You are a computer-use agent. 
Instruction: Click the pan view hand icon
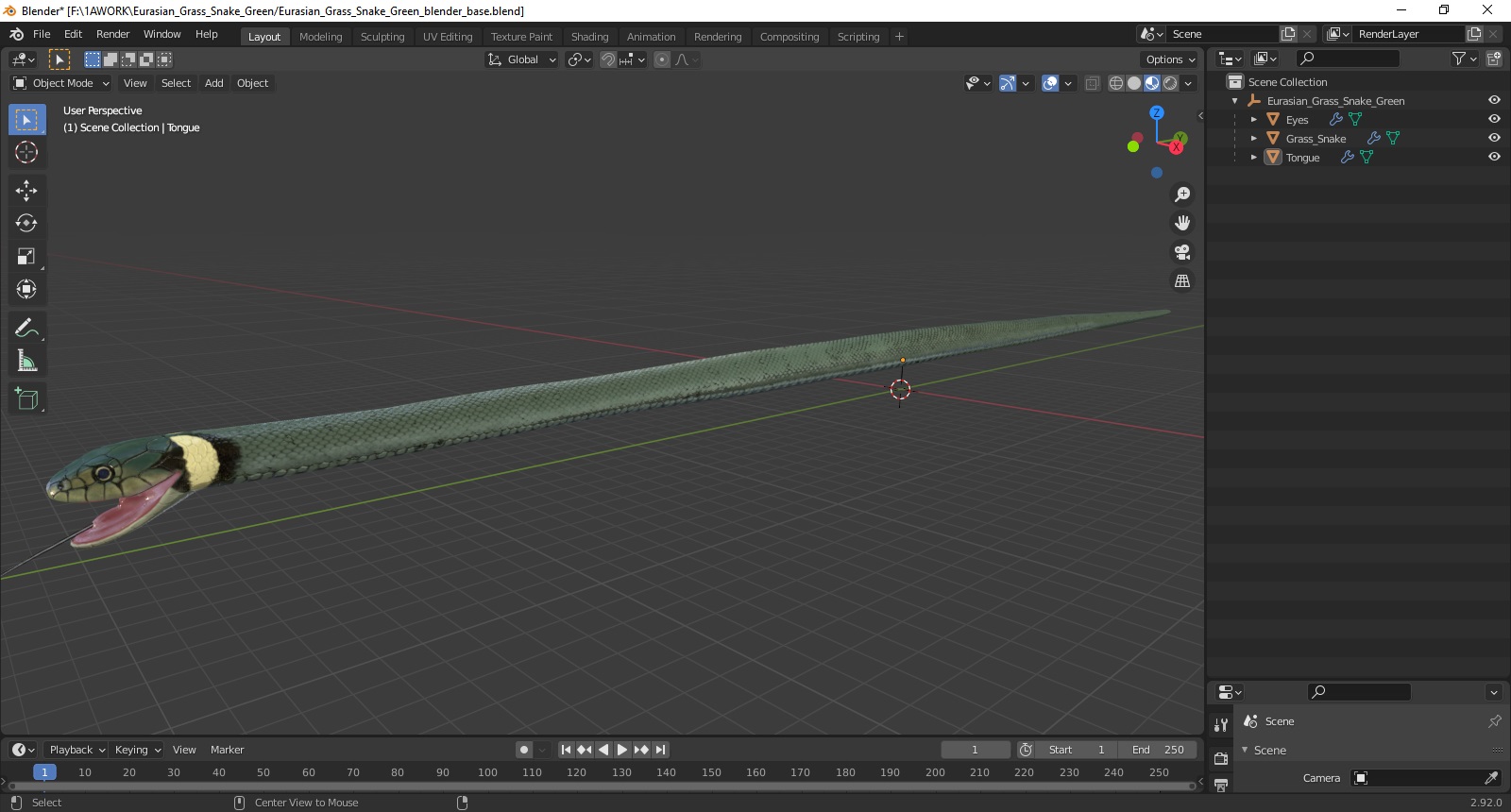1182,224
